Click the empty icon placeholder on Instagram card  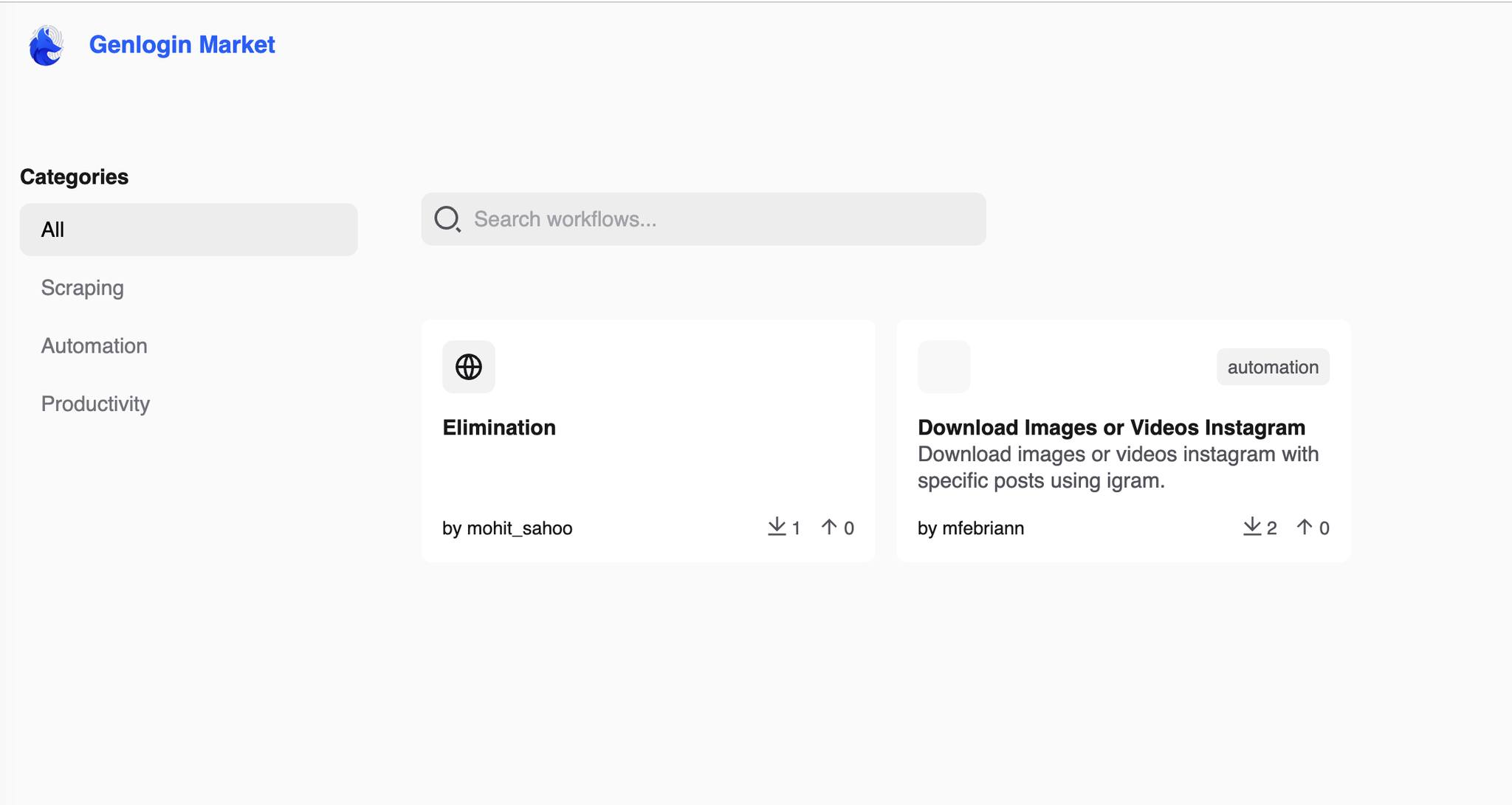click(x=944, y=367)
